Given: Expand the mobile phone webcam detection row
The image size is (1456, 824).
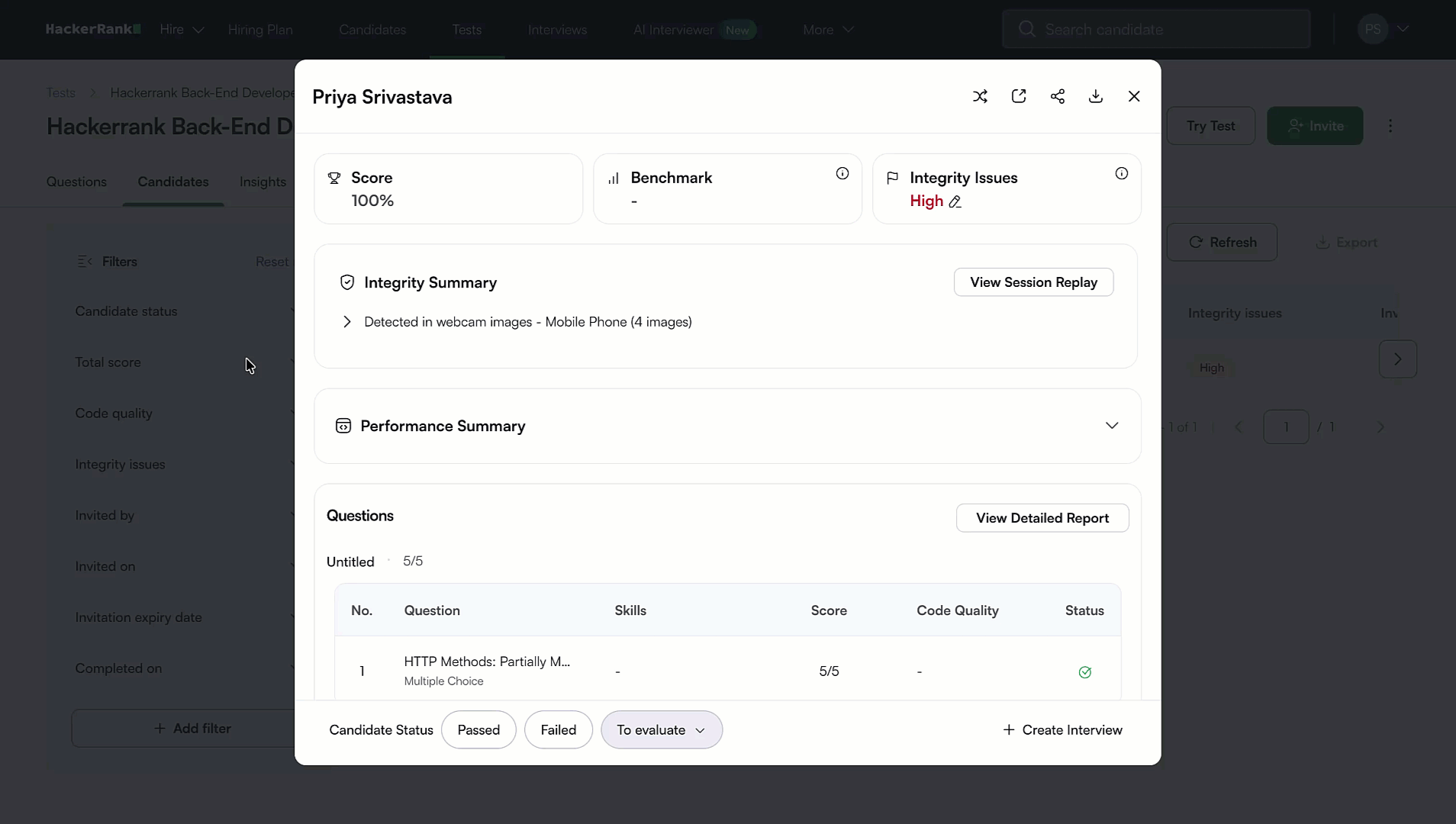Looking at the screenshot, I should [347, 322].
